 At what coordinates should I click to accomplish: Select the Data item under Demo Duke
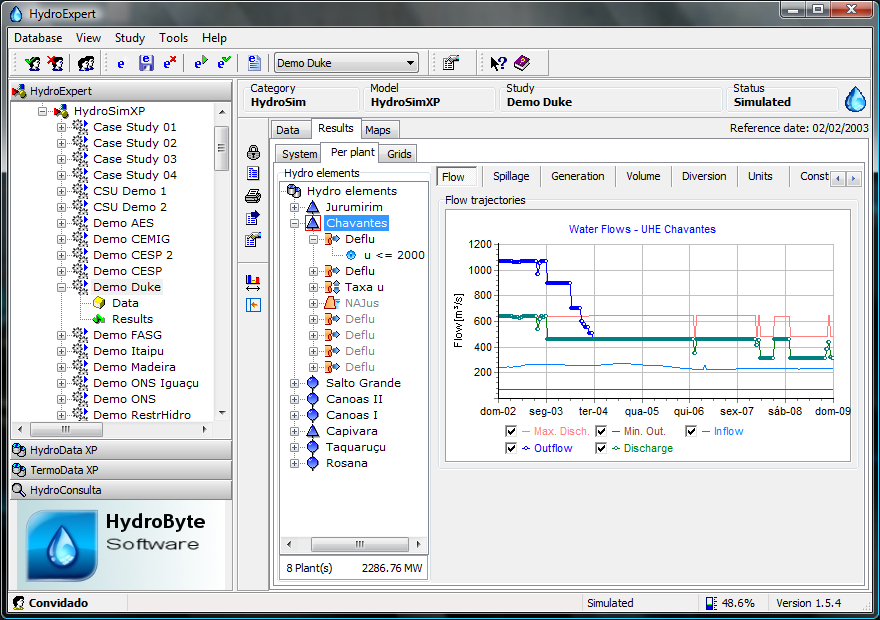pyautogui.click(x=125, y=303)
